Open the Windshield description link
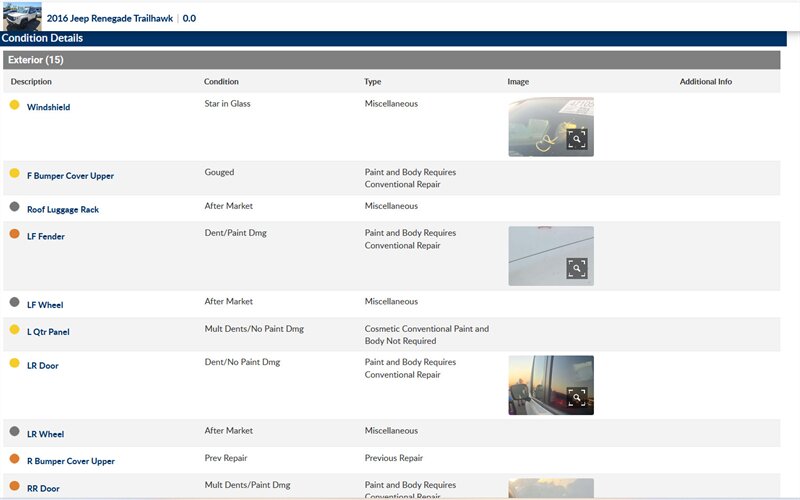Screen dimensions: 800x500 pyautogui.click(x=48, y=107)
